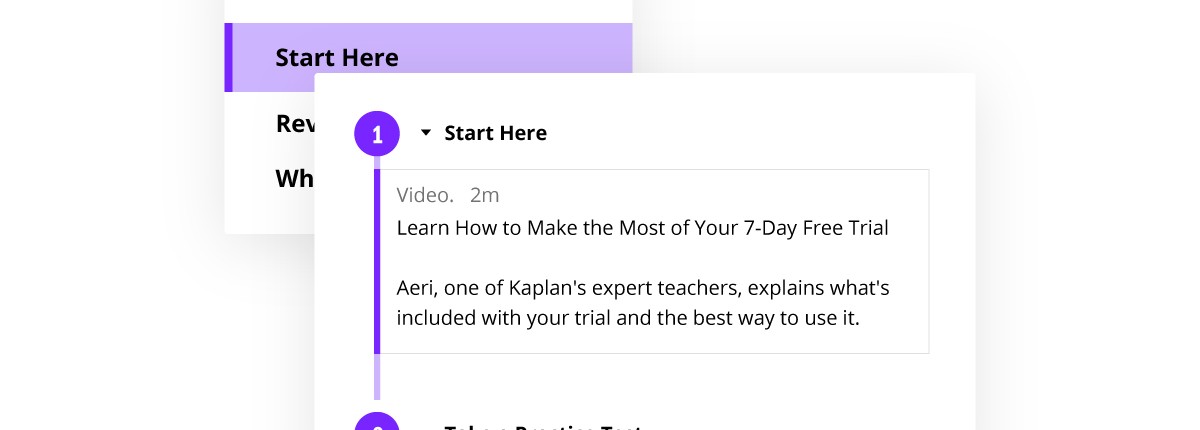The width and height of the screenshot is (1200, 430).
Task: Select Start Here in the sidebar menu
Action: (x=336, y=58)
